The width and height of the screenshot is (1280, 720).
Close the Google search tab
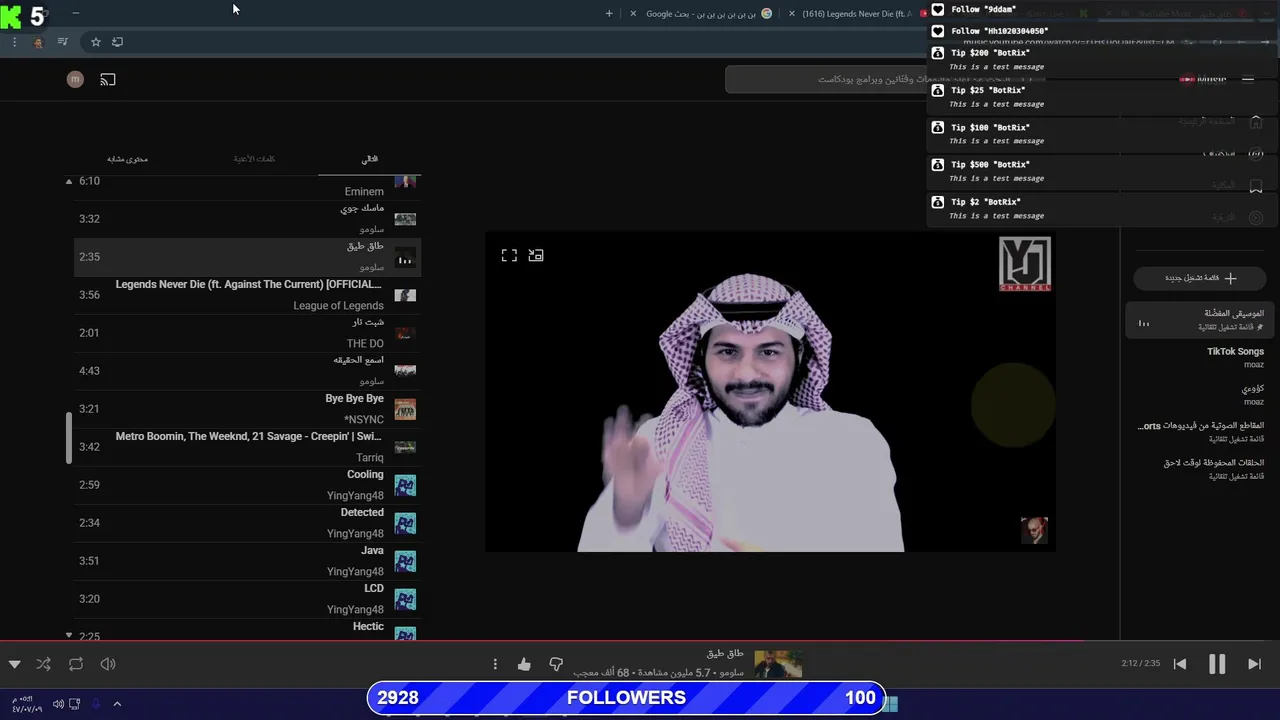pyautogui.click(x=632, y=14)
